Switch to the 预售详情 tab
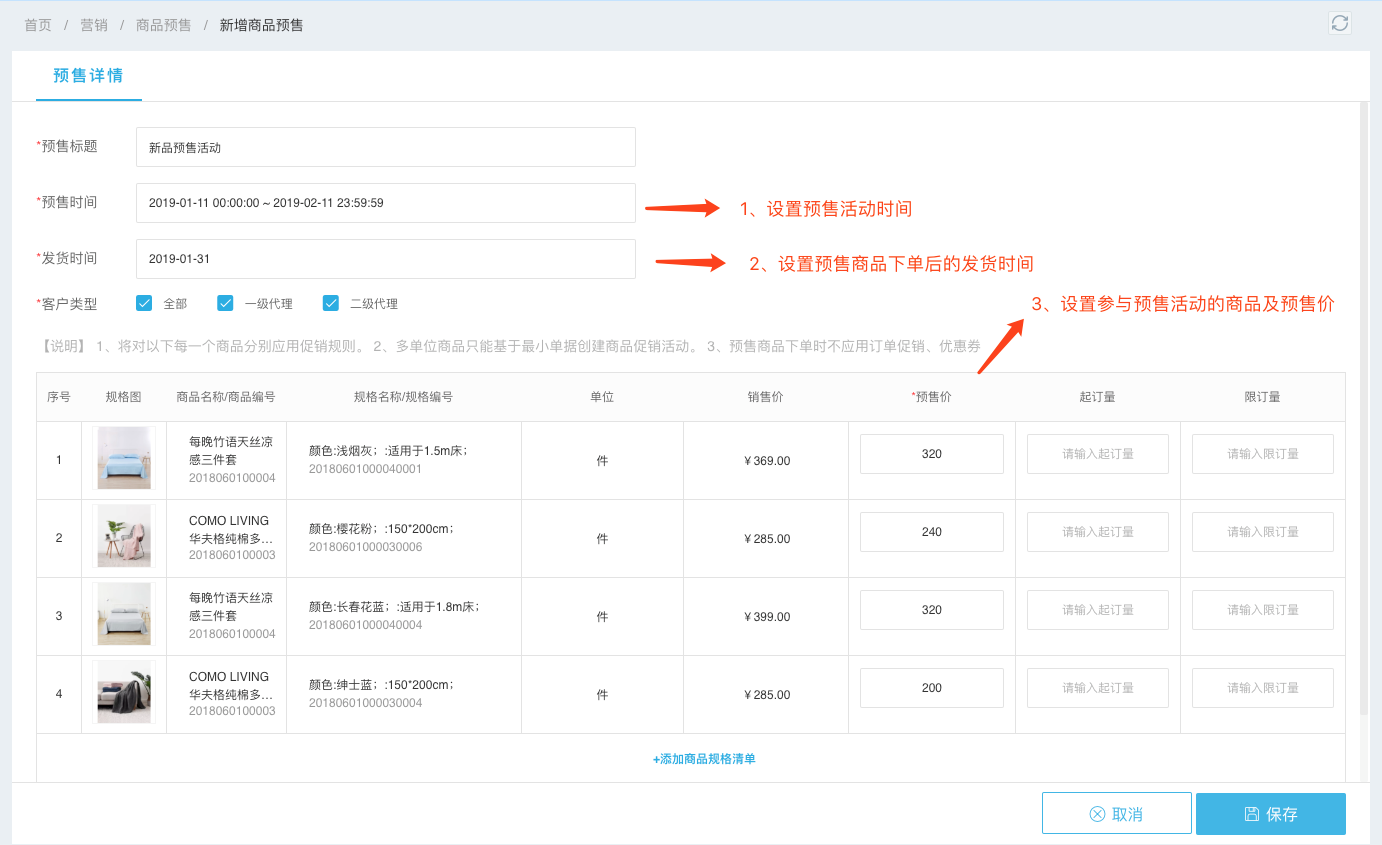Image resolution: width=1382 pixels, height=845 pixels. pos(88,76)
